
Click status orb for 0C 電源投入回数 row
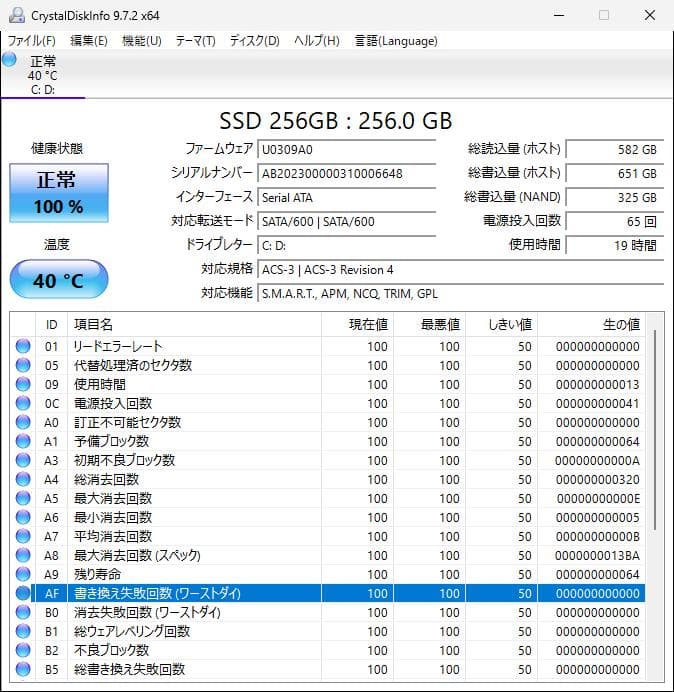coord(23,404)
